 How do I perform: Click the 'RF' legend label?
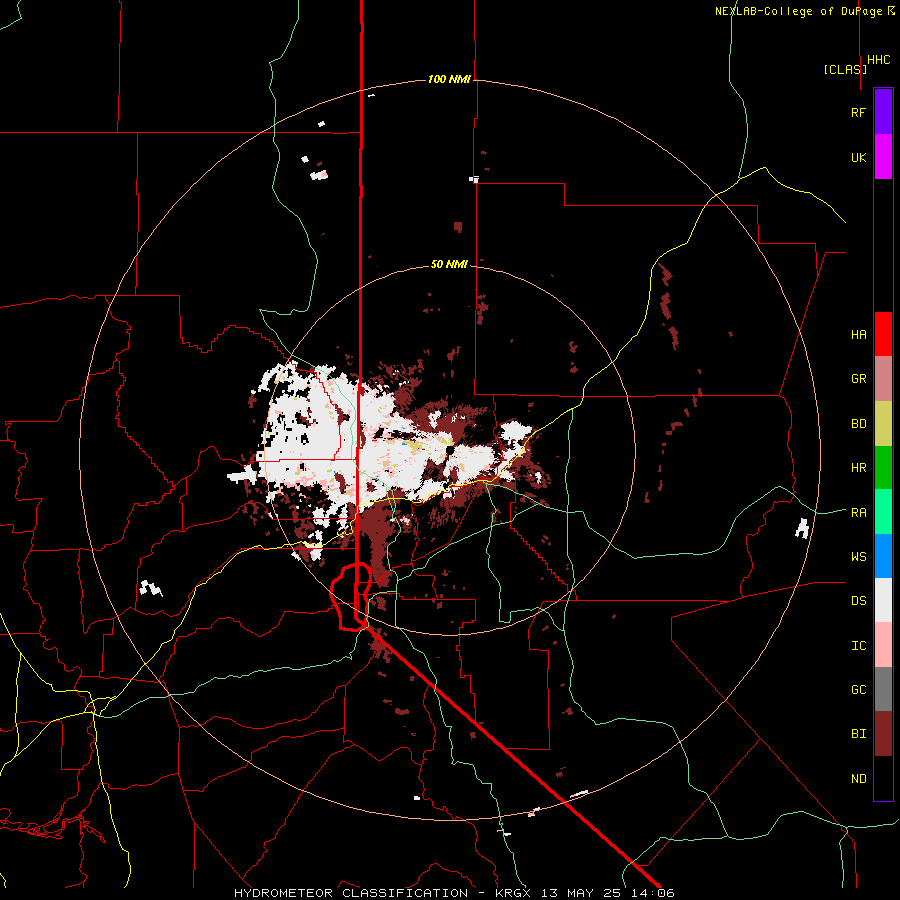(x=858, y=112)
